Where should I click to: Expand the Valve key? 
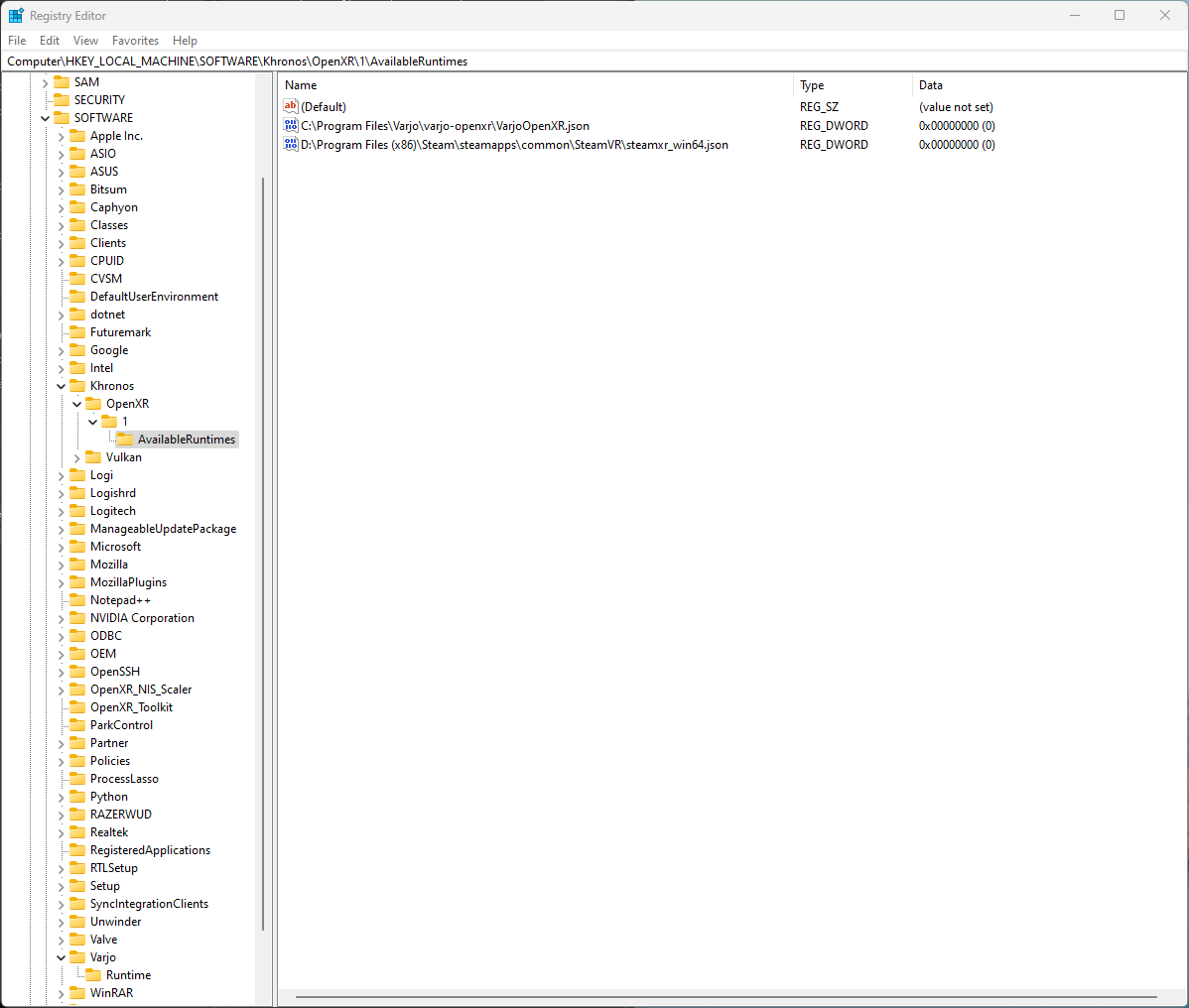pyautogui.click(x=61, y=940)
